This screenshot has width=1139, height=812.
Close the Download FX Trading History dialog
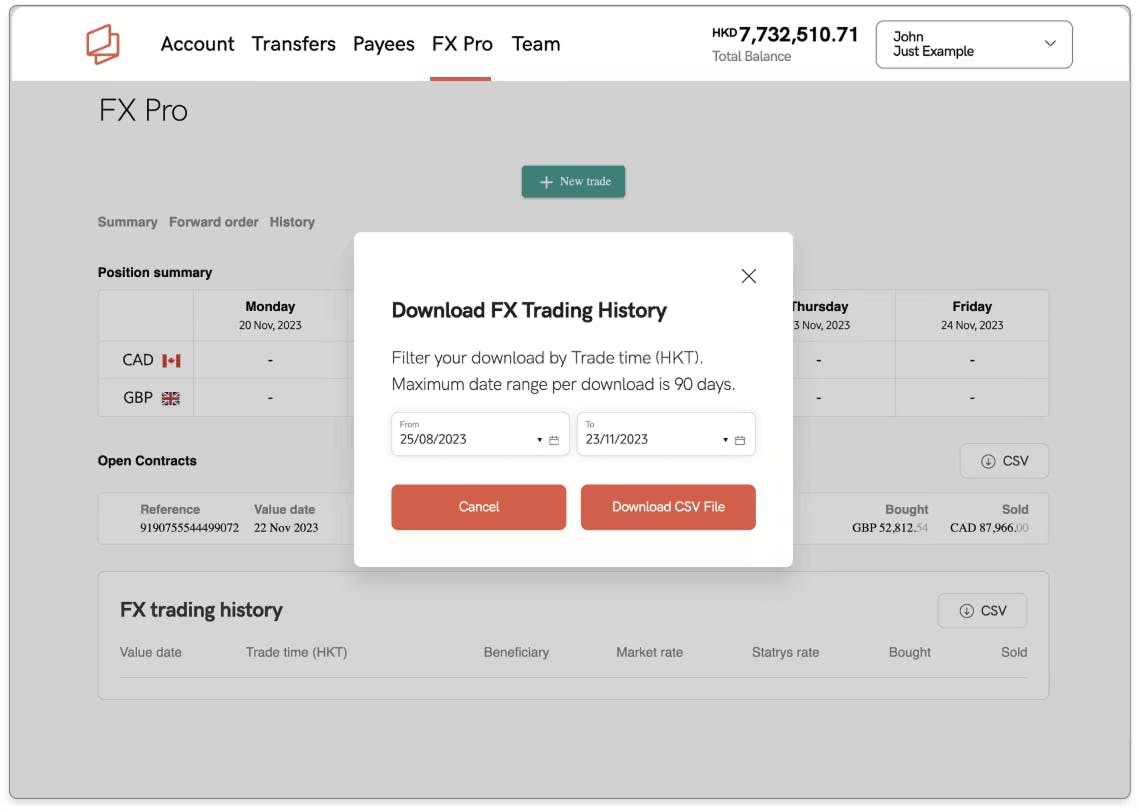(x=748, y=276)
